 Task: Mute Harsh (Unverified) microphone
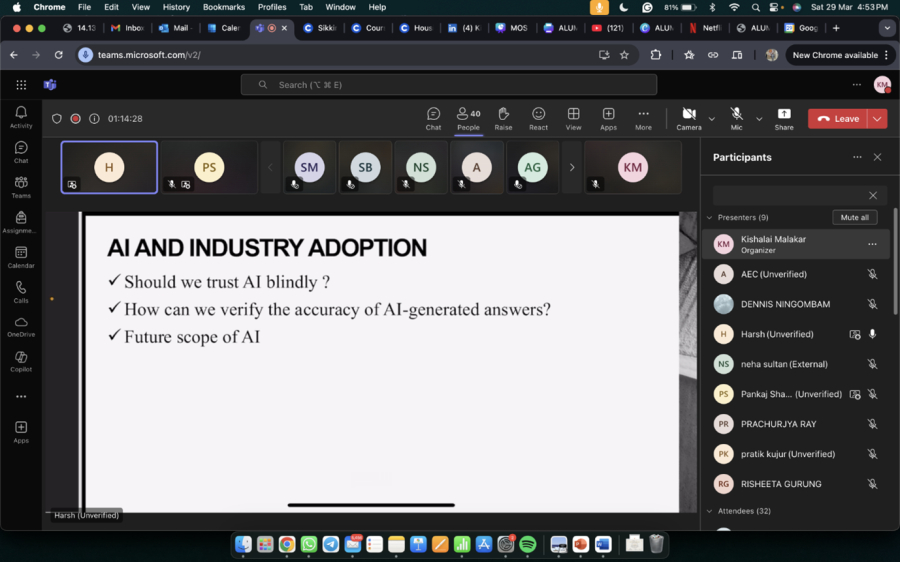(x=872, y=334)
